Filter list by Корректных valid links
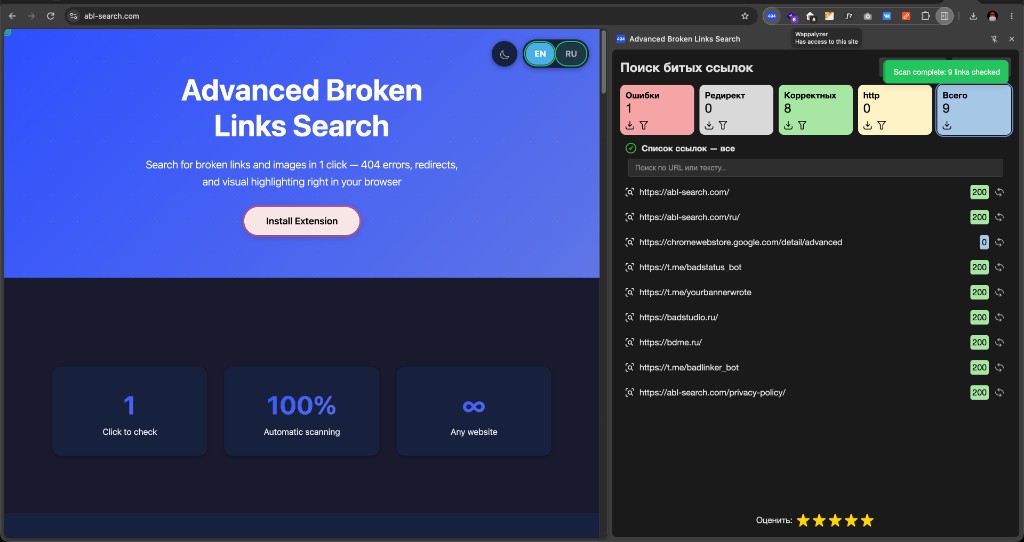Screen dimensions: 1024x542 [802, 125]
